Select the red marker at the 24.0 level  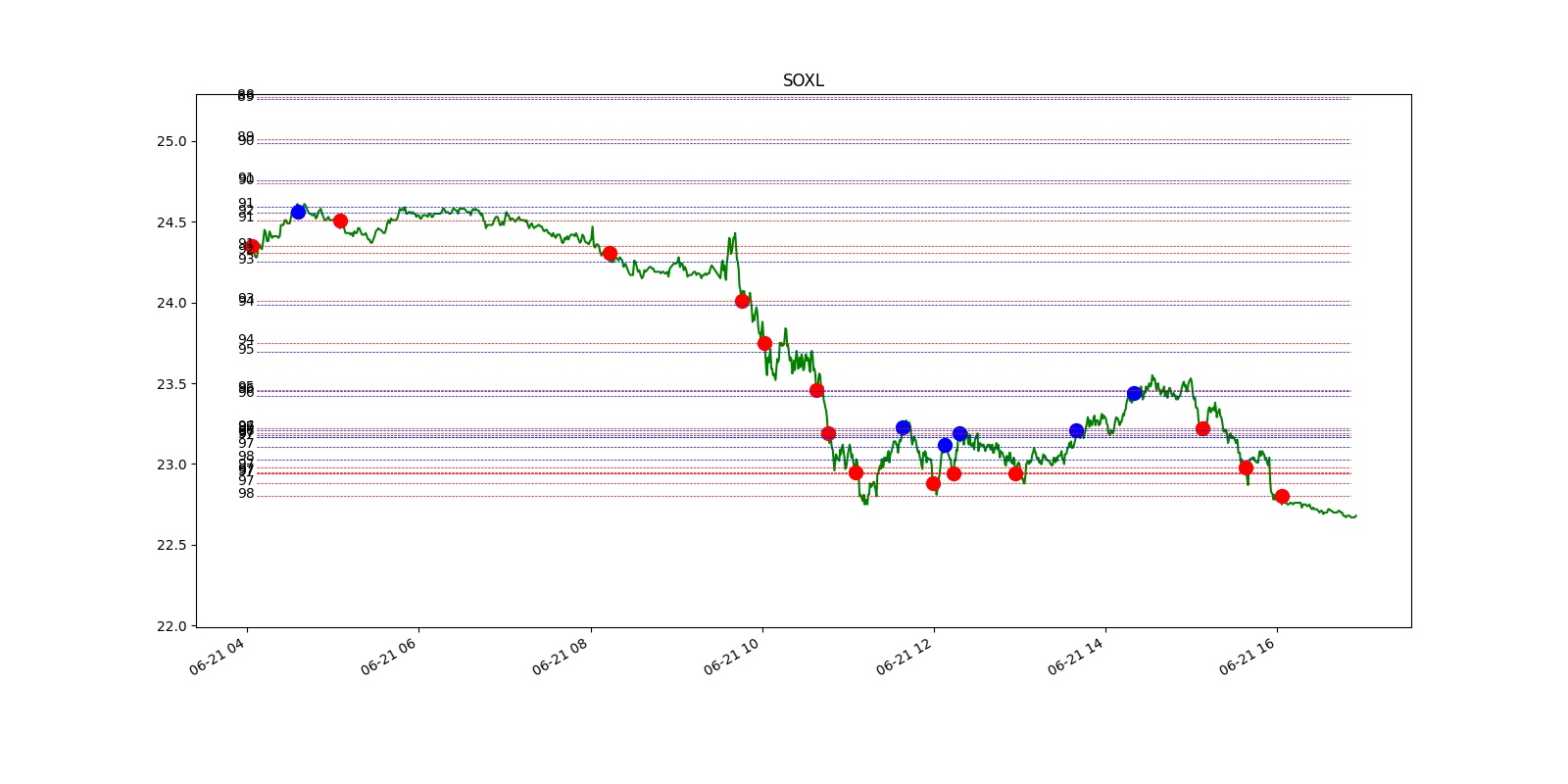point(742,301)
